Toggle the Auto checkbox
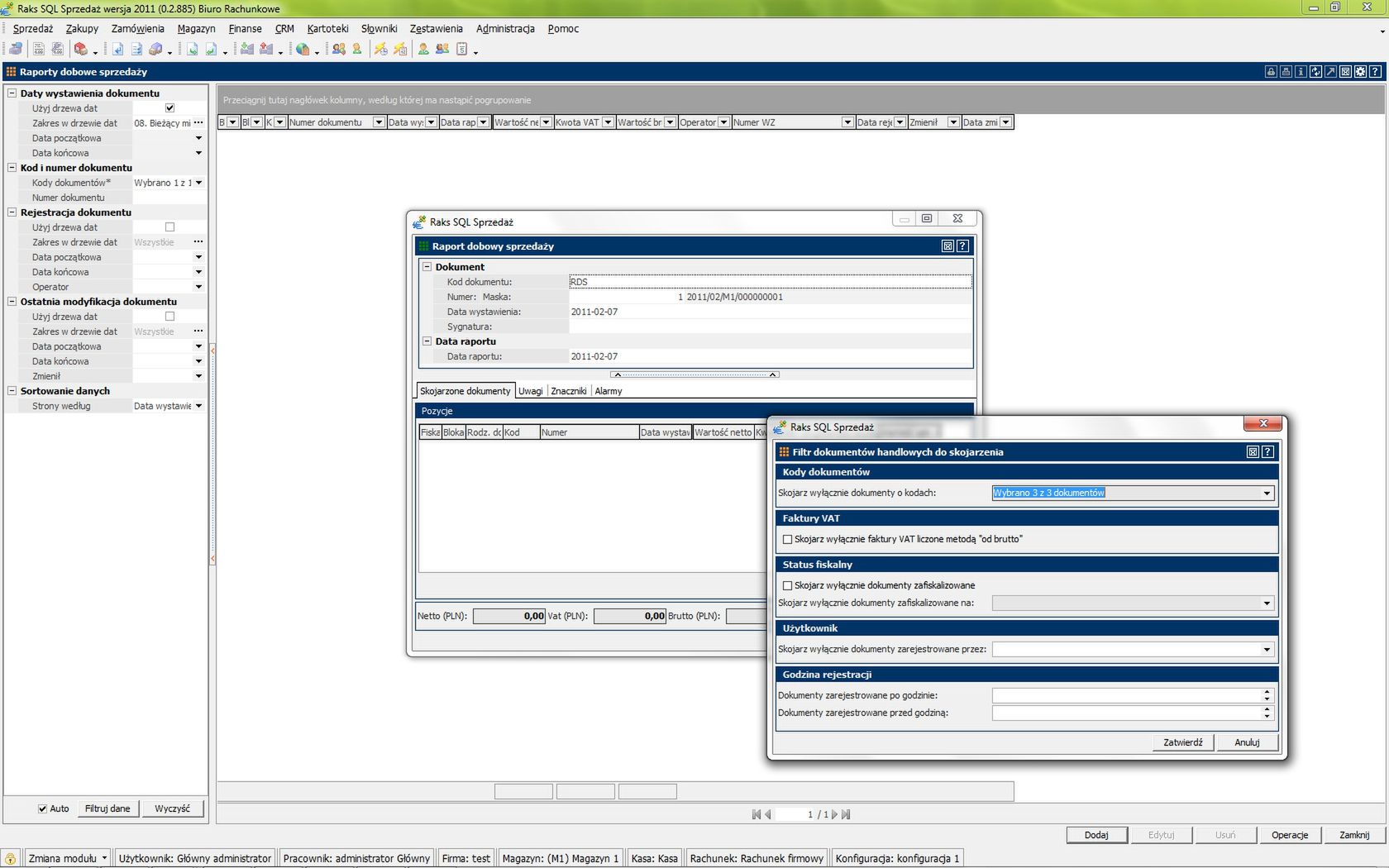This screenshot has width=1389, height=868. [42, 809]
